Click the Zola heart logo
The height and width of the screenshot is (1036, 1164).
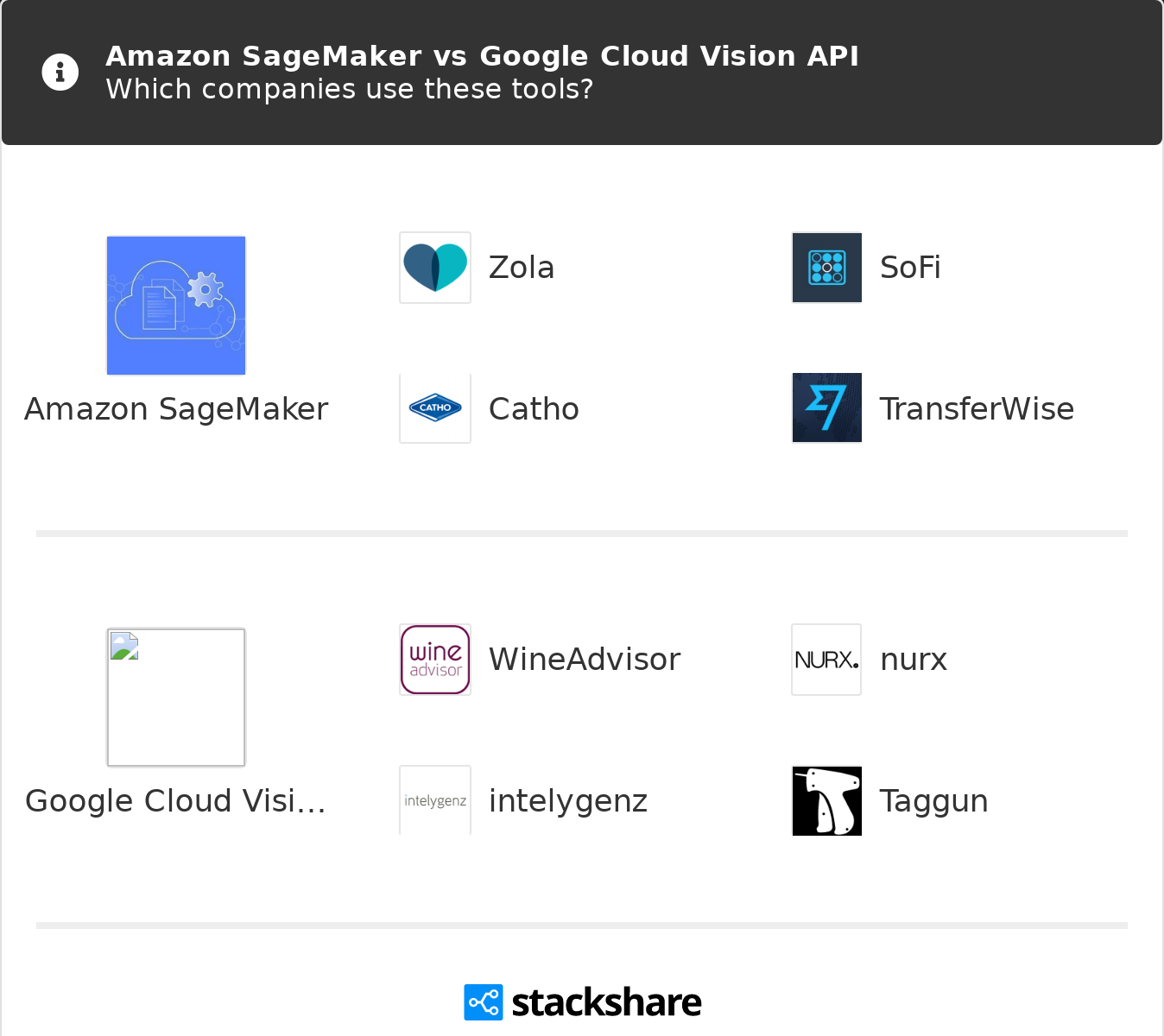pyautogui.click(x=435, y=268)
